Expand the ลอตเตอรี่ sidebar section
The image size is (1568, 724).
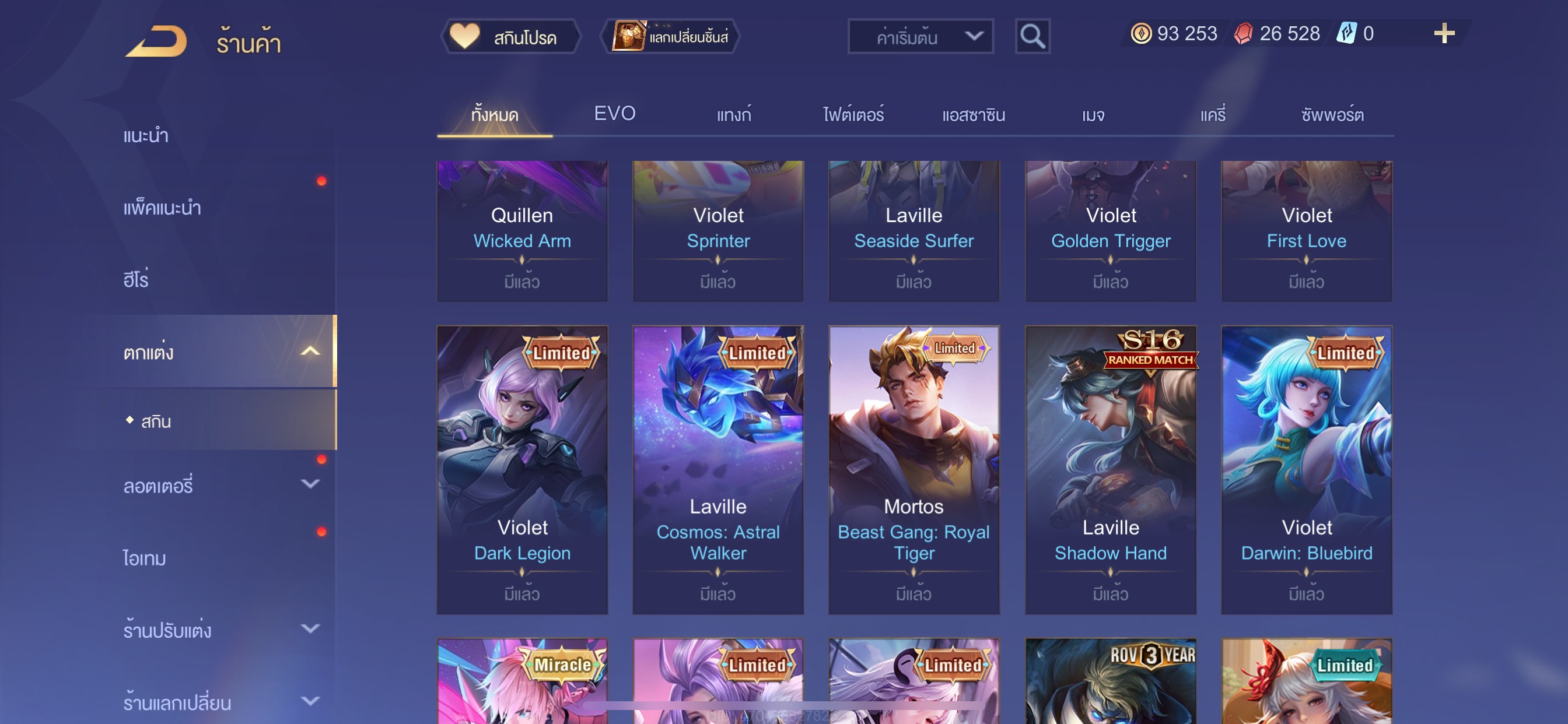(x=310, y=484)
